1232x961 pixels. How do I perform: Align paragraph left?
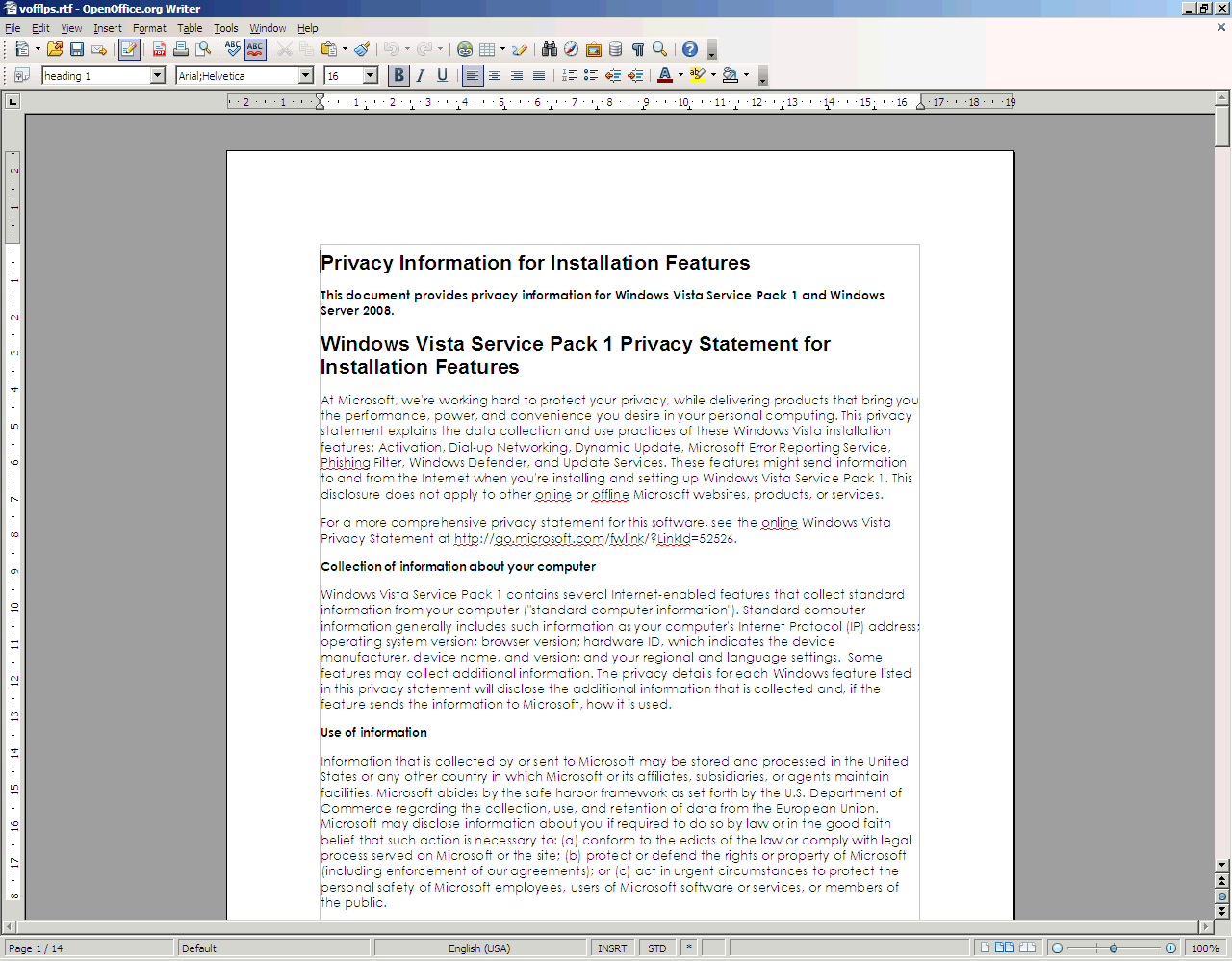click(473, 75)
